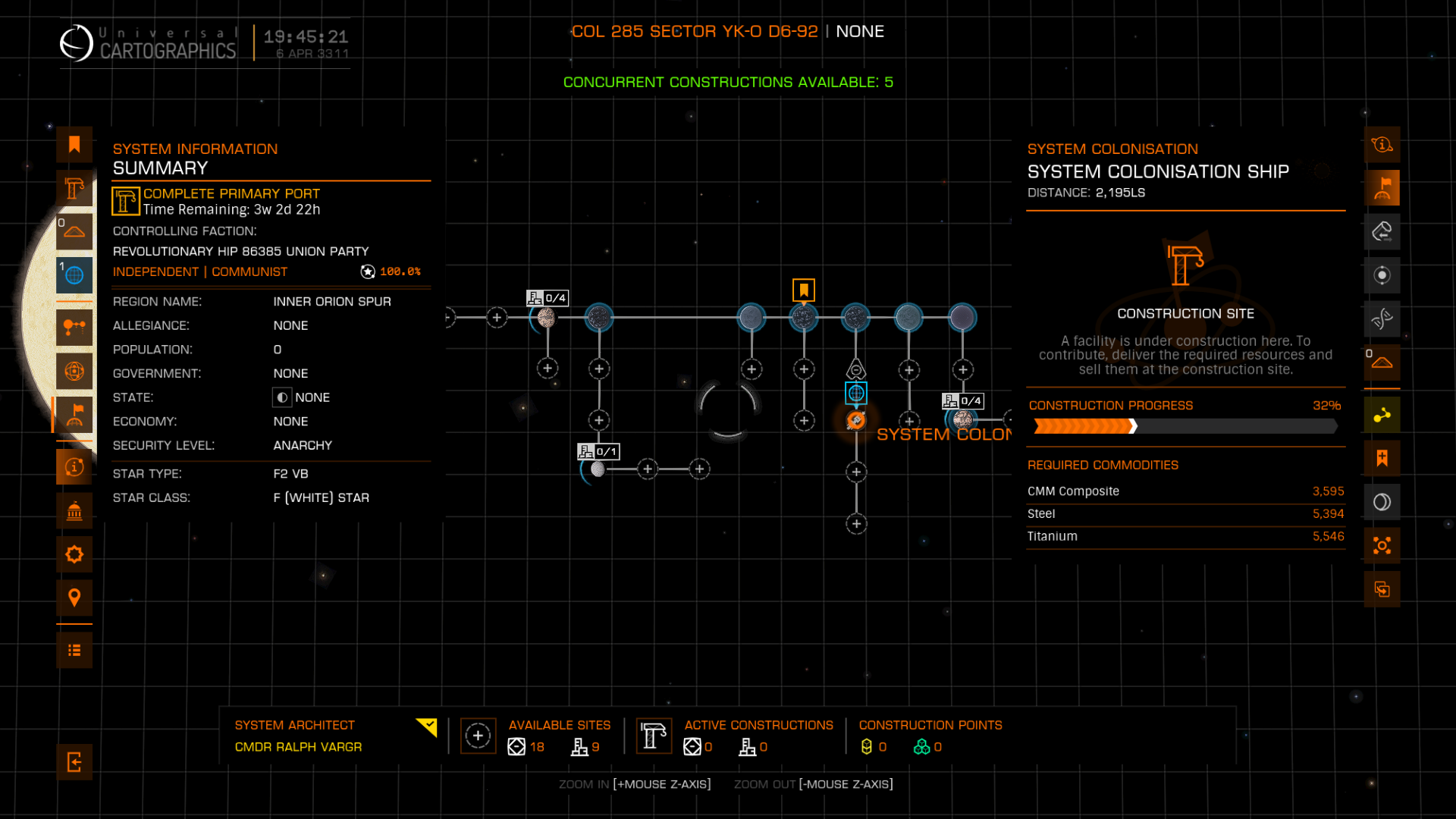Click the plus slot left of the first 0/4 planet
The height and width of the screenshot is (819, 1456).
[497, 317]
